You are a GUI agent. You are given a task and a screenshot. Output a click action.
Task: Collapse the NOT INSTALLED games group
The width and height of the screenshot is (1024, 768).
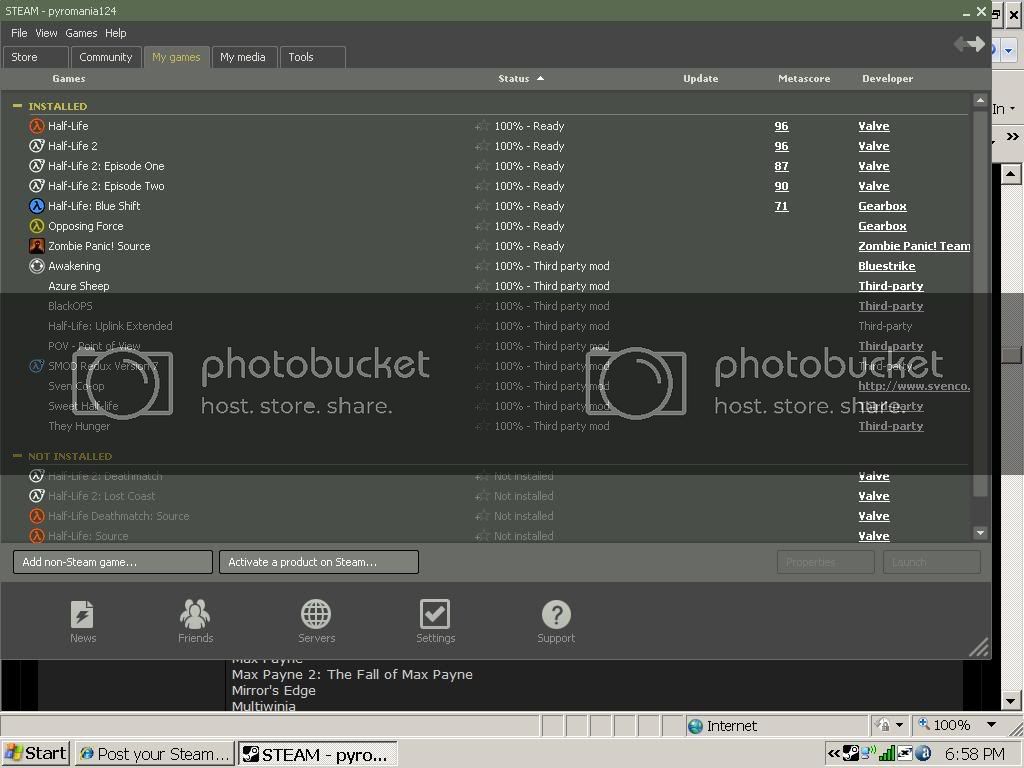pyautogui.click(x=18, y=456)
